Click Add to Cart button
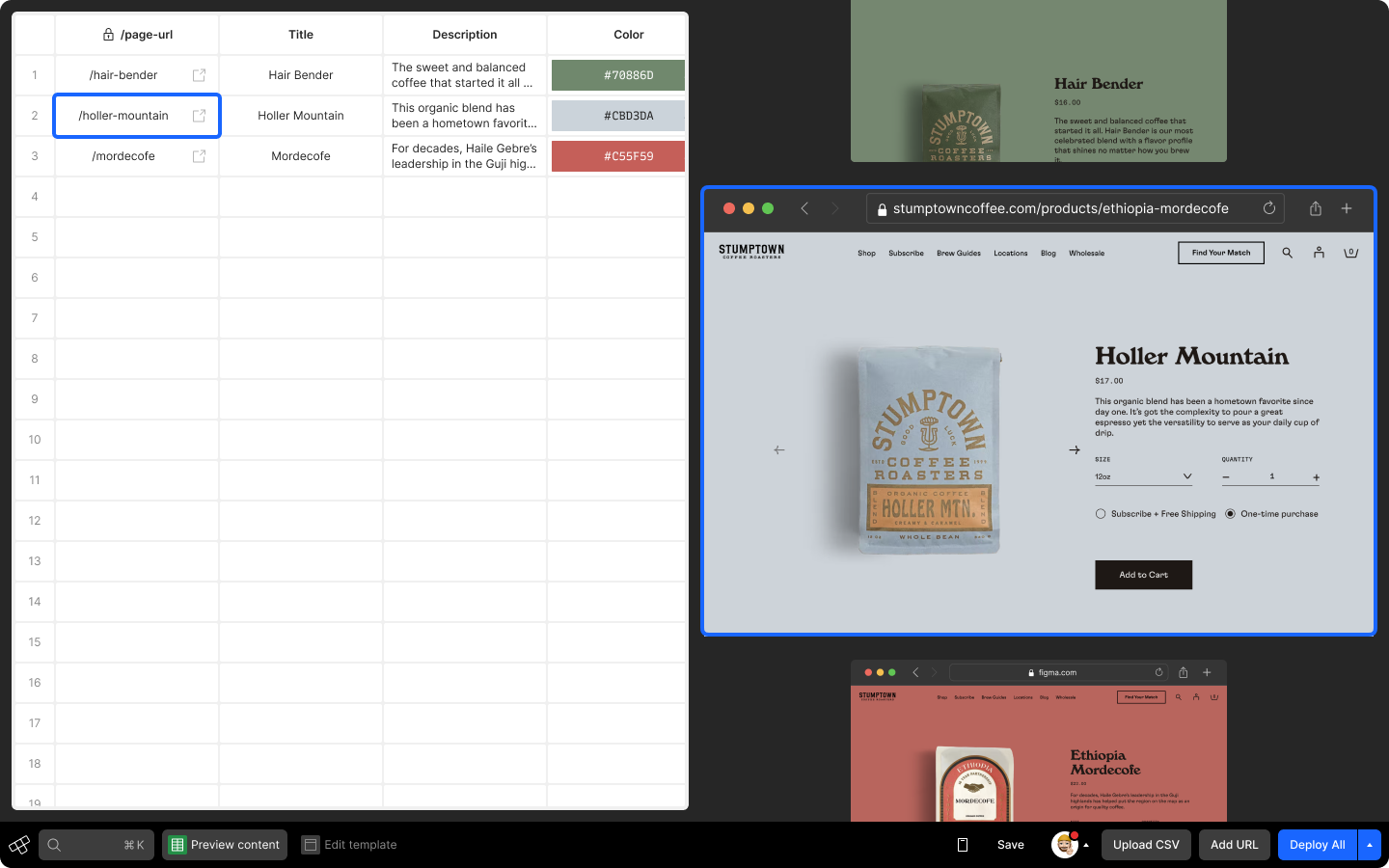 (1143, 575)
